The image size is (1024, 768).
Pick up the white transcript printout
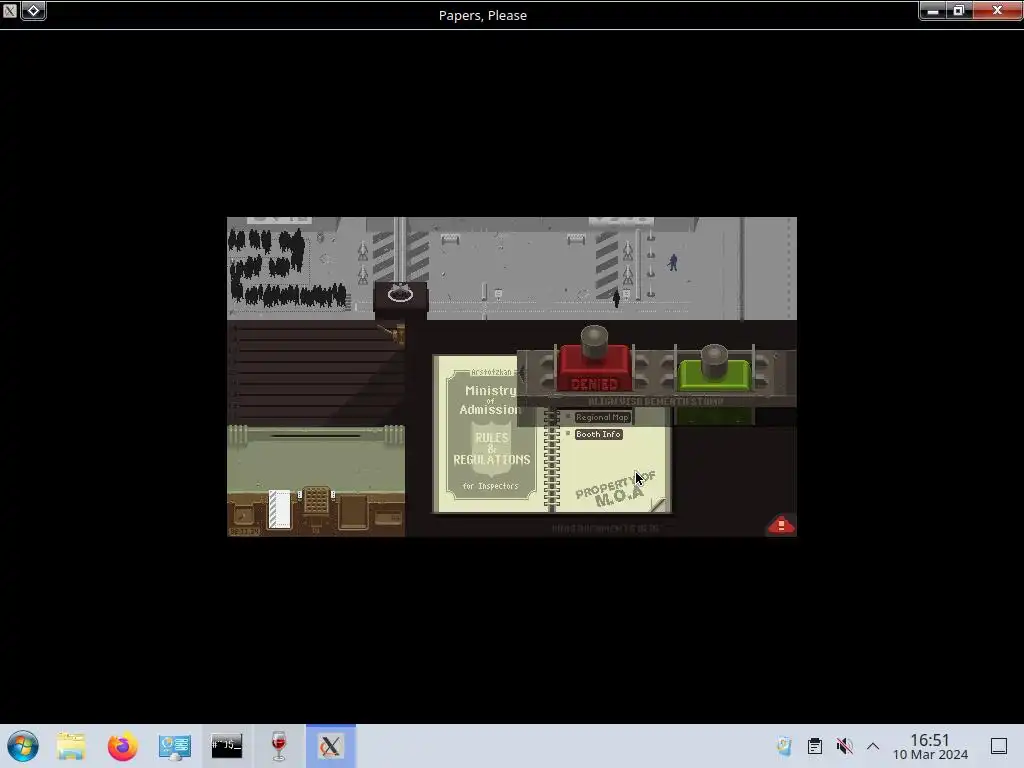[x=280, y=509]
